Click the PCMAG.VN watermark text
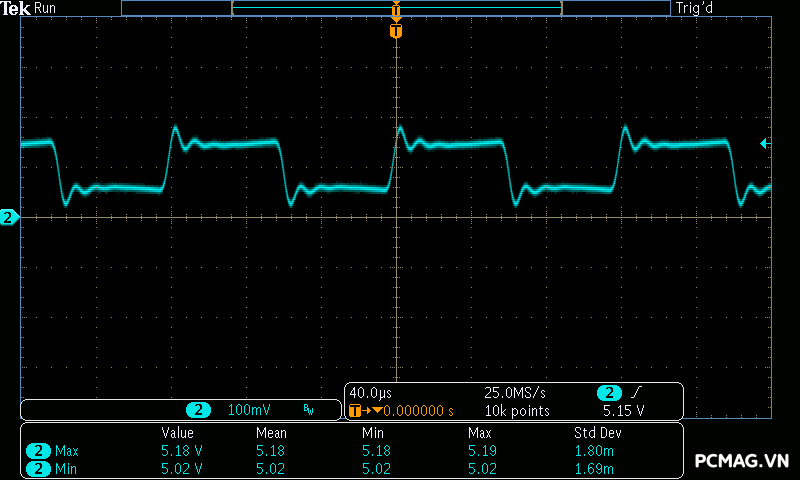This screenshot has height=480, width=800. [741, 460]
